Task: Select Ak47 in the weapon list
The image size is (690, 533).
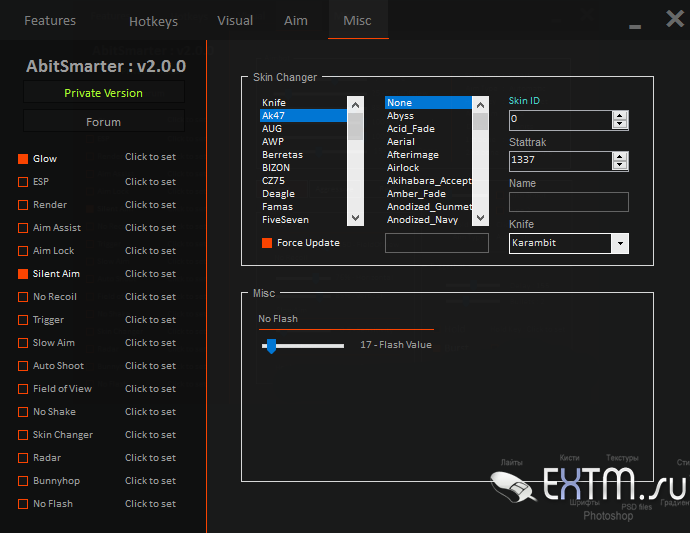Action: [303, 116]
